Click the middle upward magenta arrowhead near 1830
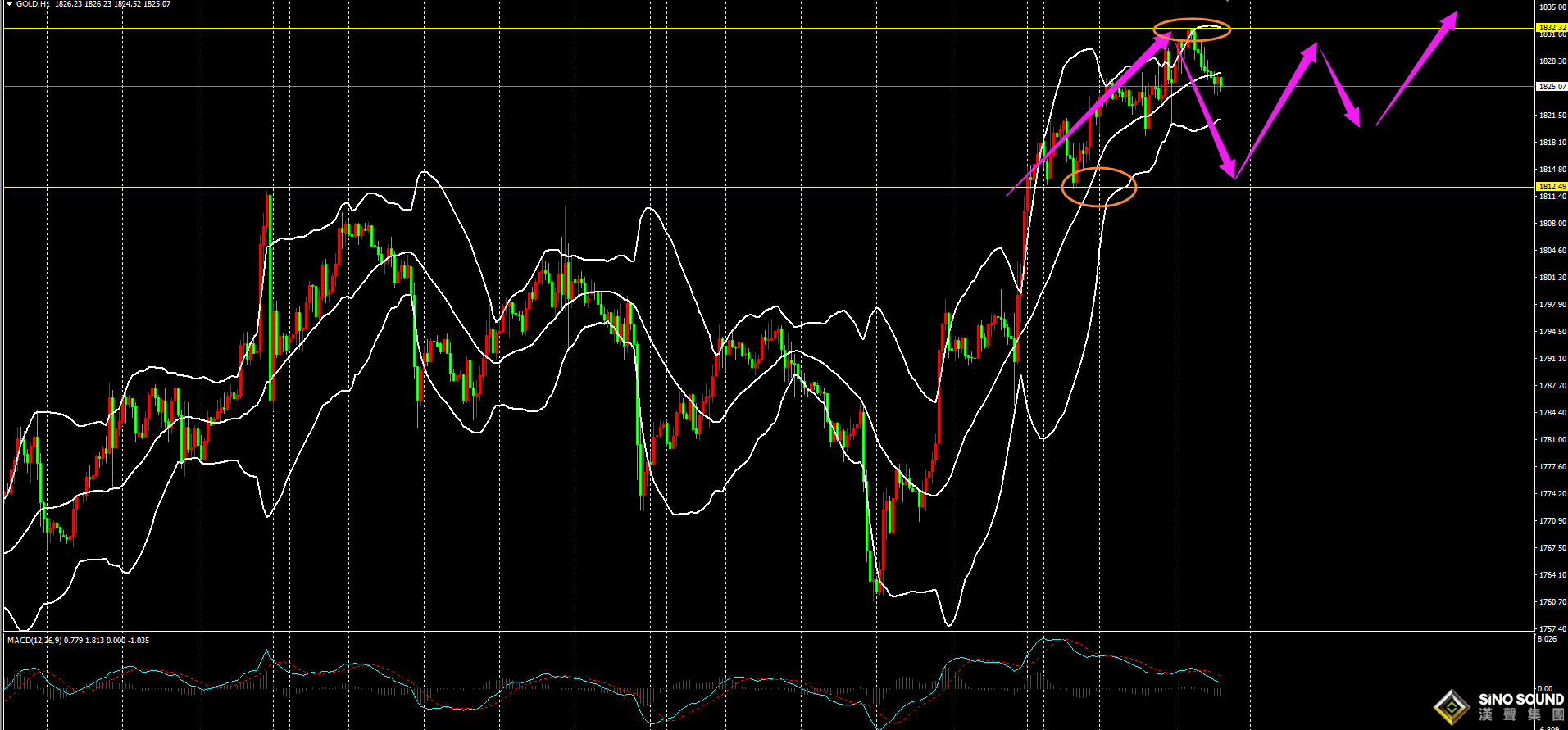 (x=1310, y=52)
